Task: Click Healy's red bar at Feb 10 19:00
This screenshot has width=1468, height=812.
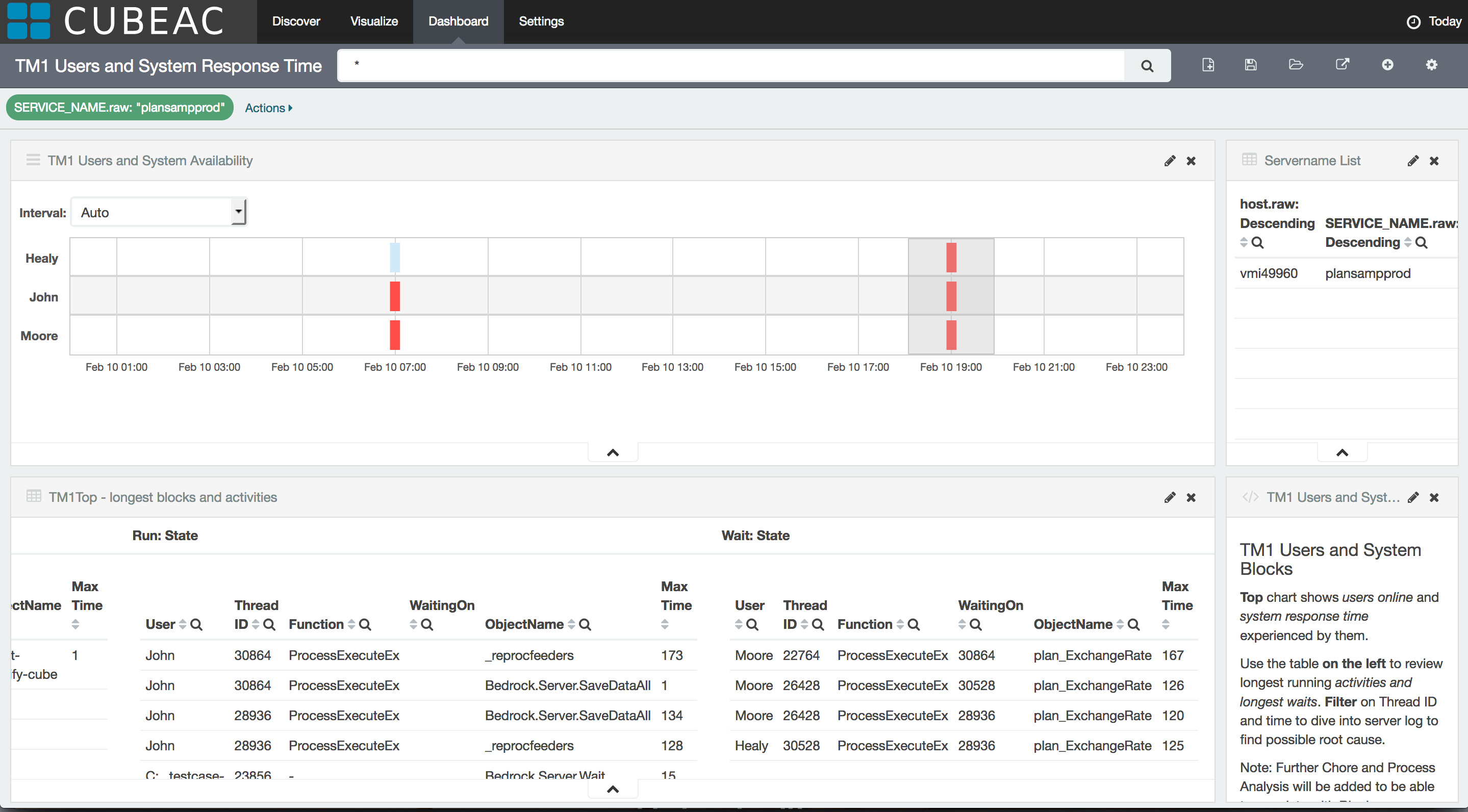Action: 951,258
